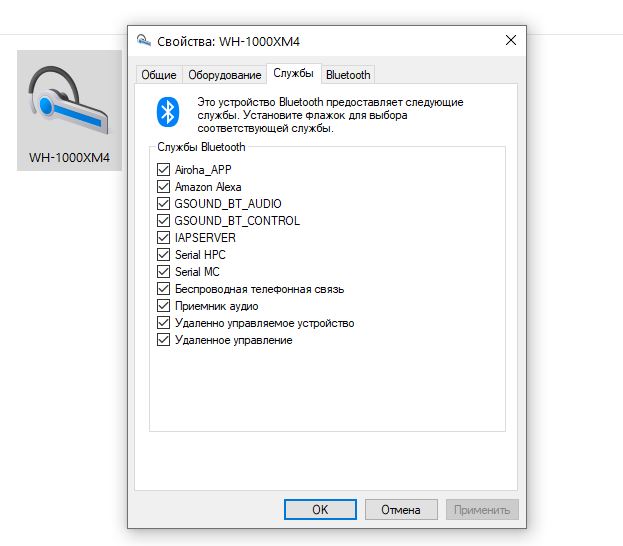The width and height of the screenshot is (623, 546).
Task: Uncheck the IAPSERVER service
Action: pos(163,238)
